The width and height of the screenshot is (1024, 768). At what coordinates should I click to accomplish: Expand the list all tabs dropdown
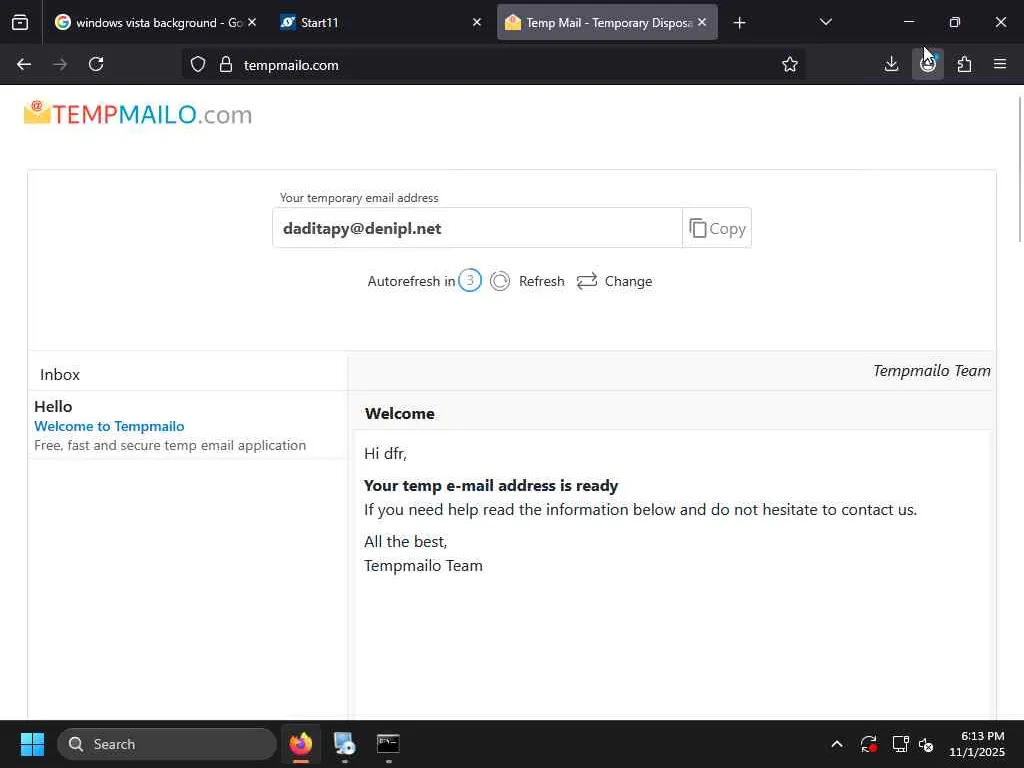coord(825,22)
